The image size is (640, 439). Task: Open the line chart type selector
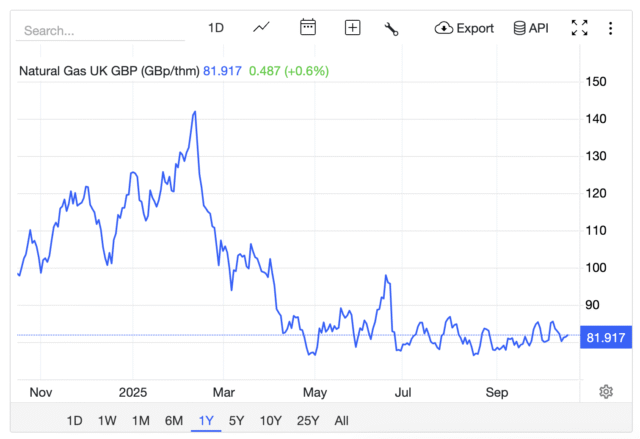(x=262, y=28)
